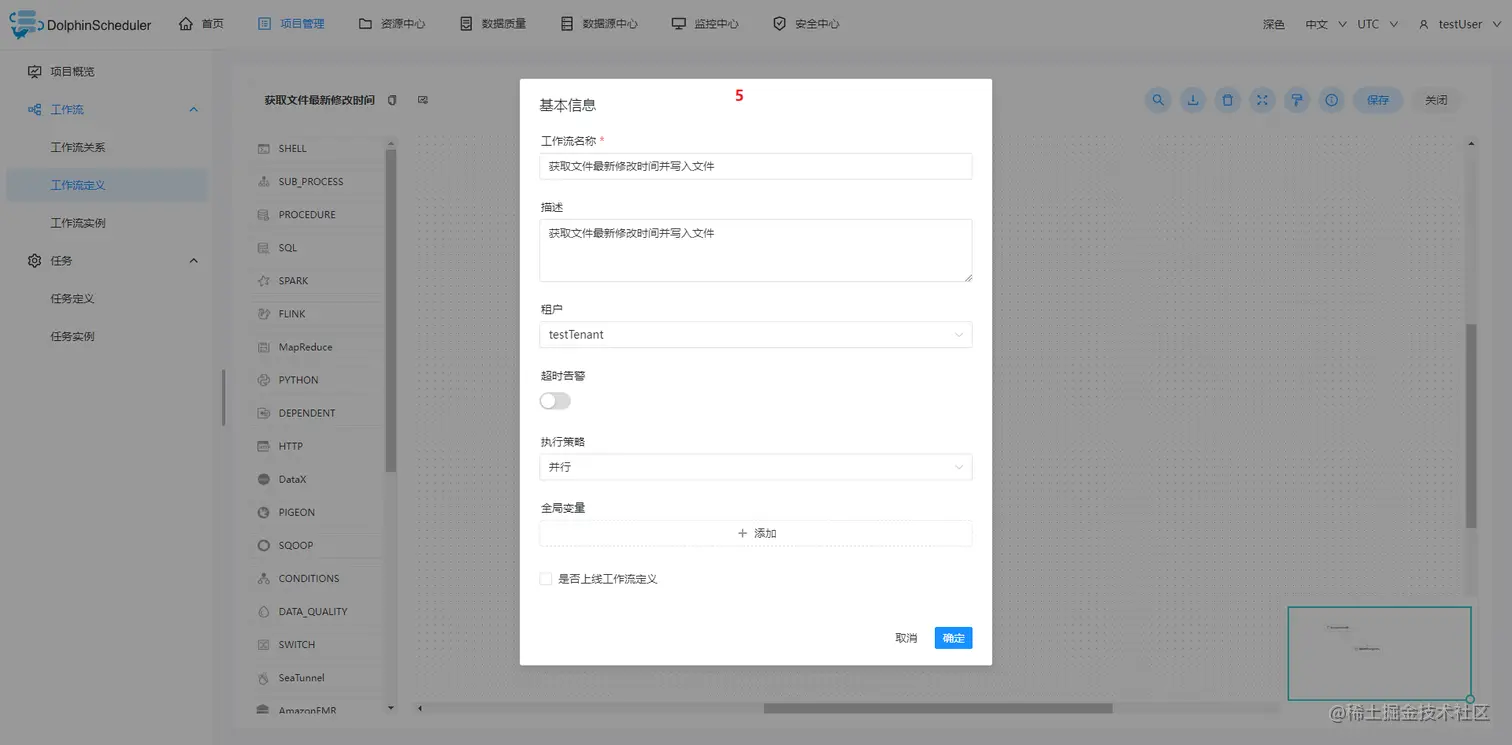This screenshot has height=745, width=1512.
Task: Click the download workflow icon
Action: [x=1192, y=100]
